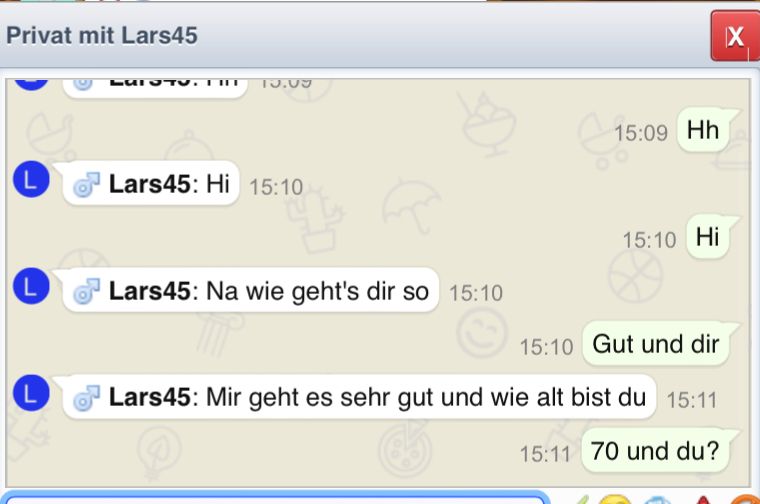Click the sent "Hi" bubble at 15:10
The height and width of the screenshot is (504, 760).
[708, 237]
